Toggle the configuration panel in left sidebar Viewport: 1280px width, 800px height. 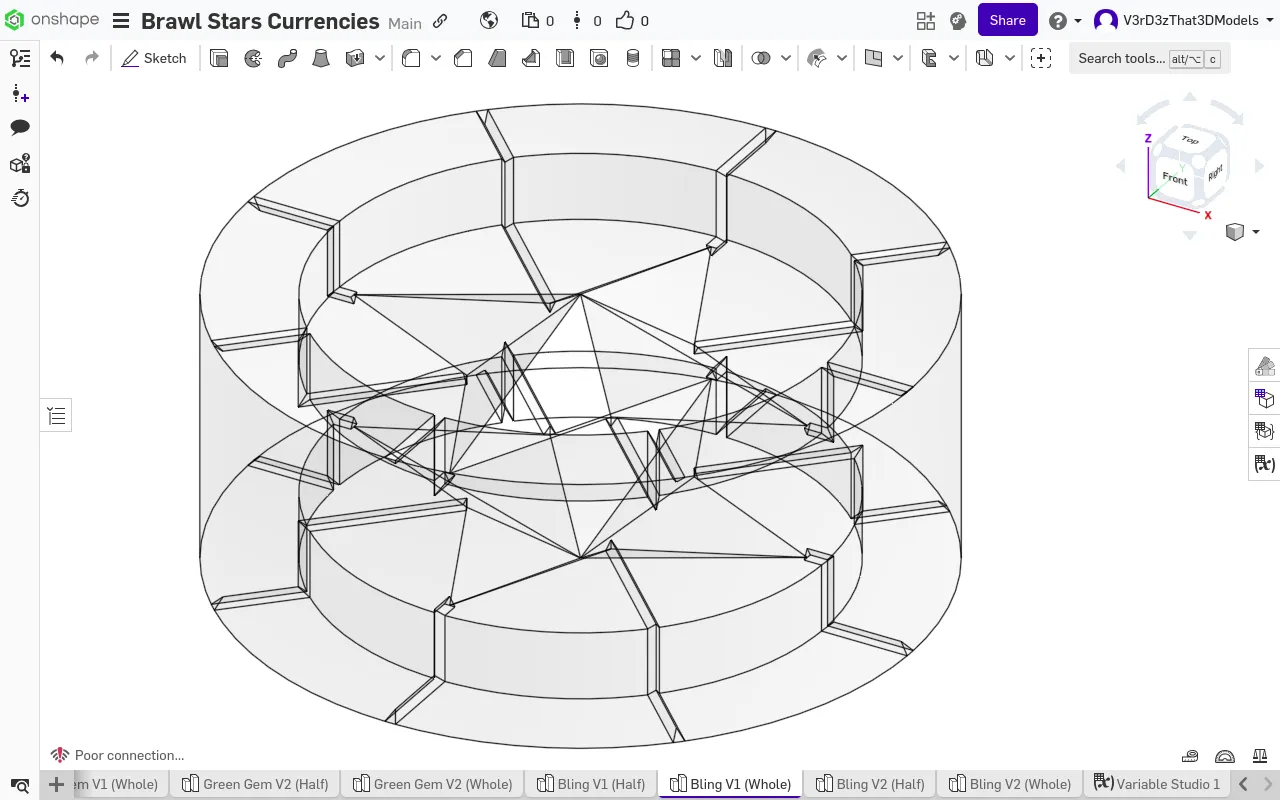click(20, 163)
